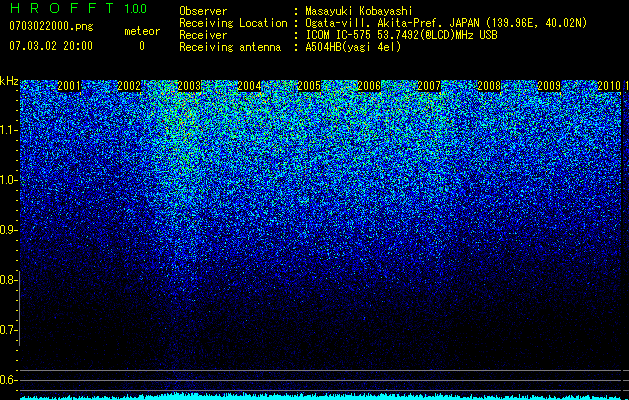Click the 2005 time marker
The image size is (629, 400).
coord(309,86)
